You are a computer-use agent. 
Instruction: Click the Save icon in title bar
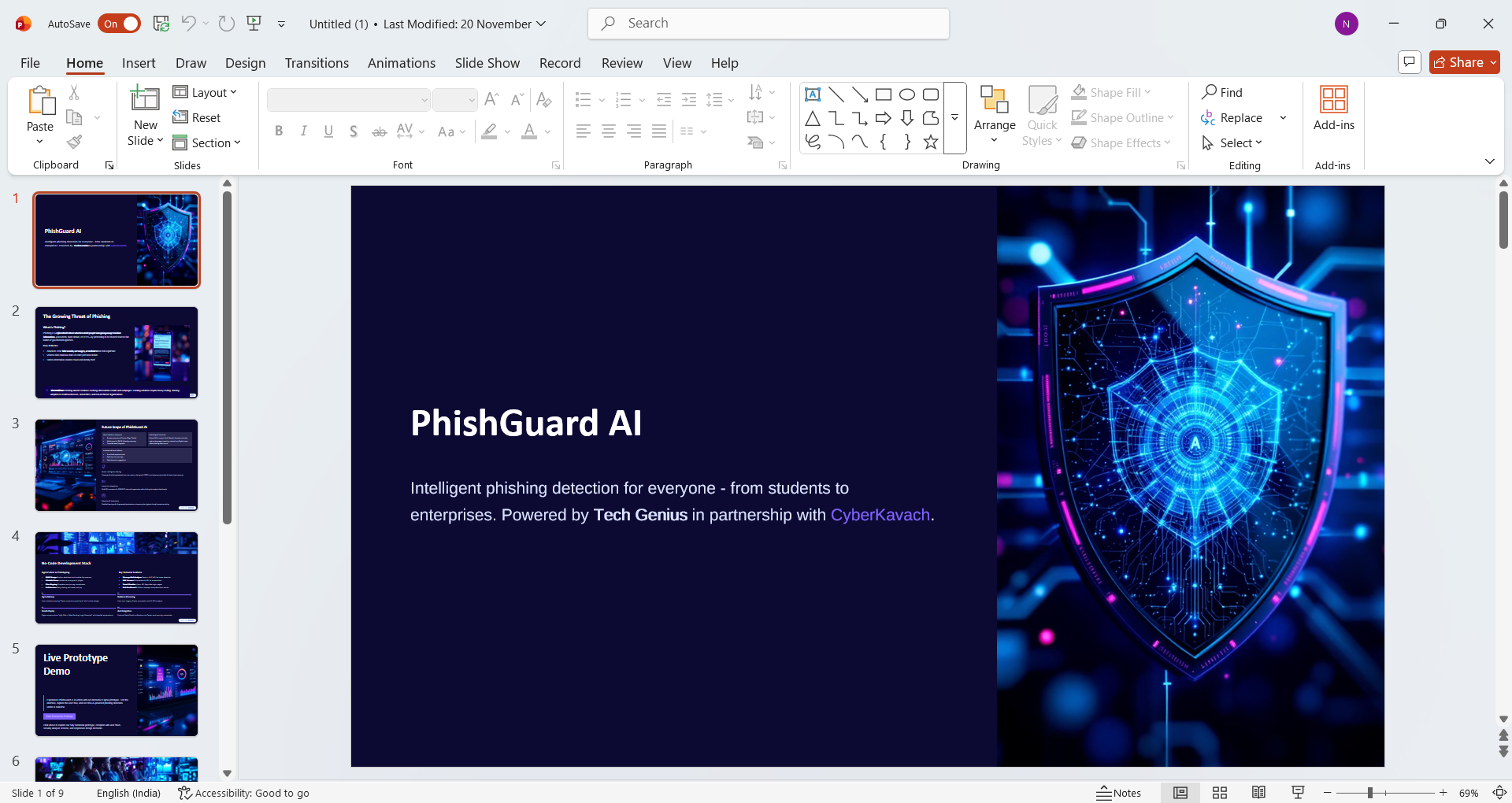161,24
